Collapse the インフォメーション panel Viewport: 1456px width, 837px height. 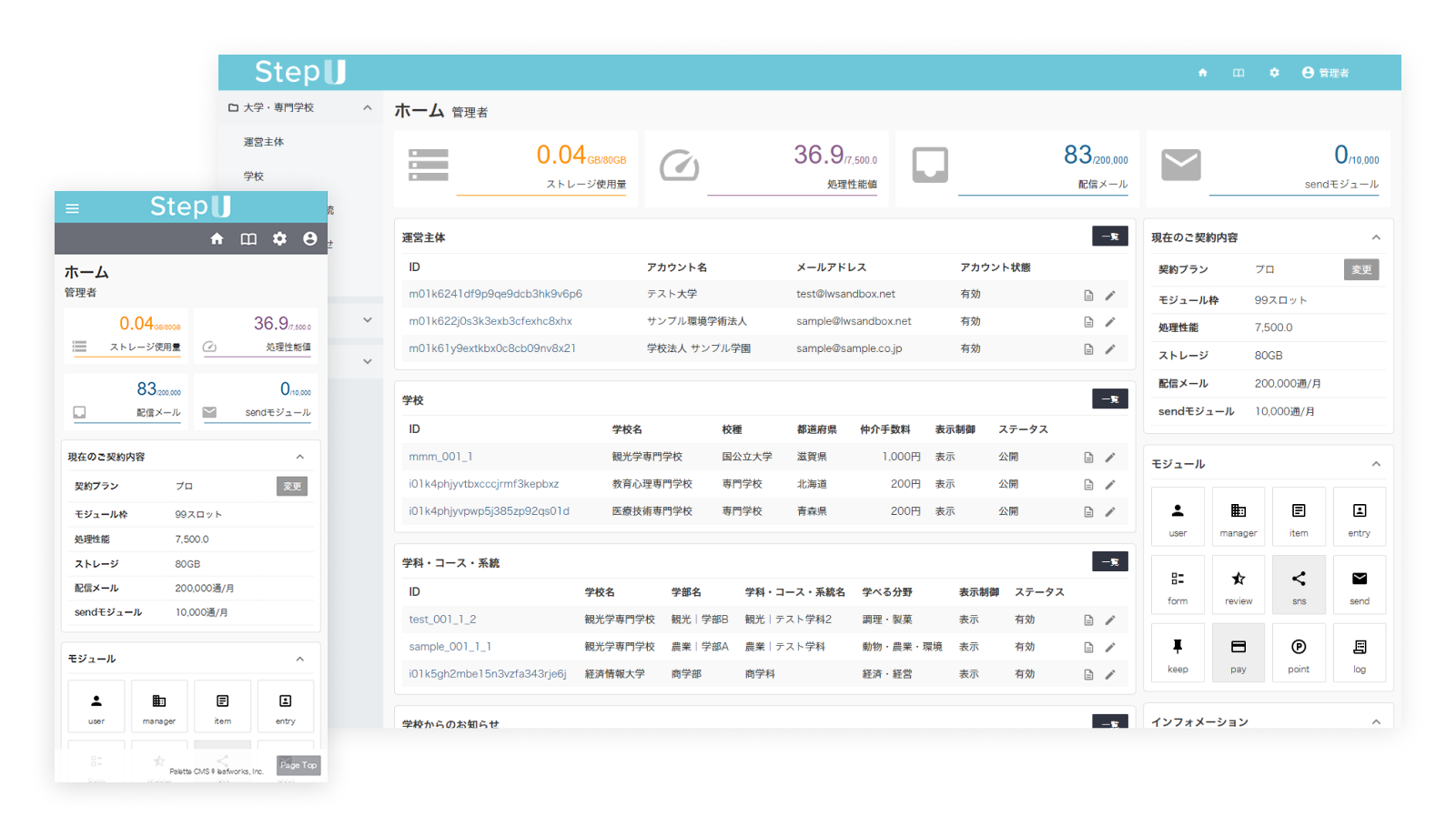pos(1376,721)
